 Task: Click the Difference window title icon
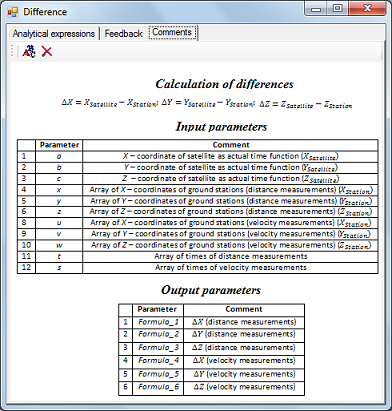13,12
